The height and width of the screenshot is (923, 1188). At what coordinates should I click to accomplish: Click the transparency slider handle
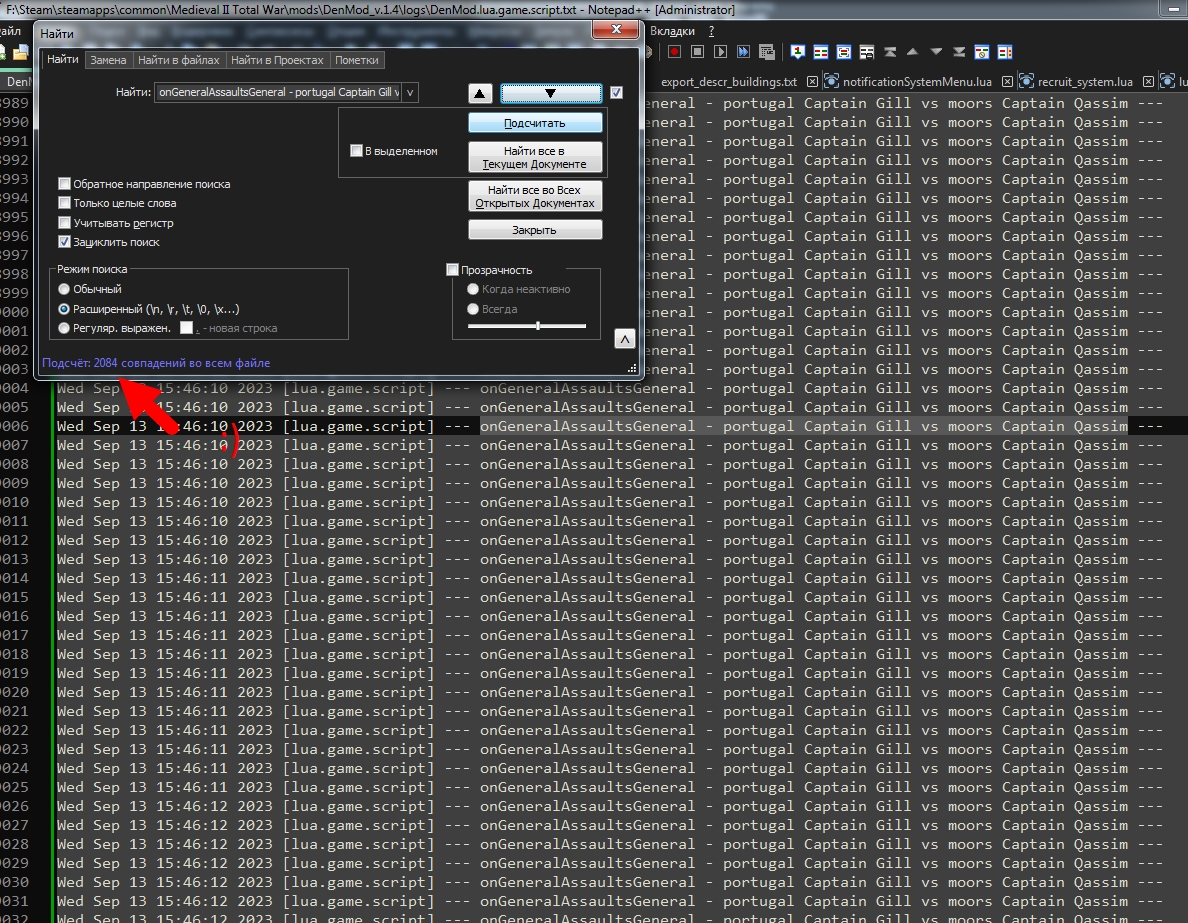pyautogui.click(x=538, y=326)
